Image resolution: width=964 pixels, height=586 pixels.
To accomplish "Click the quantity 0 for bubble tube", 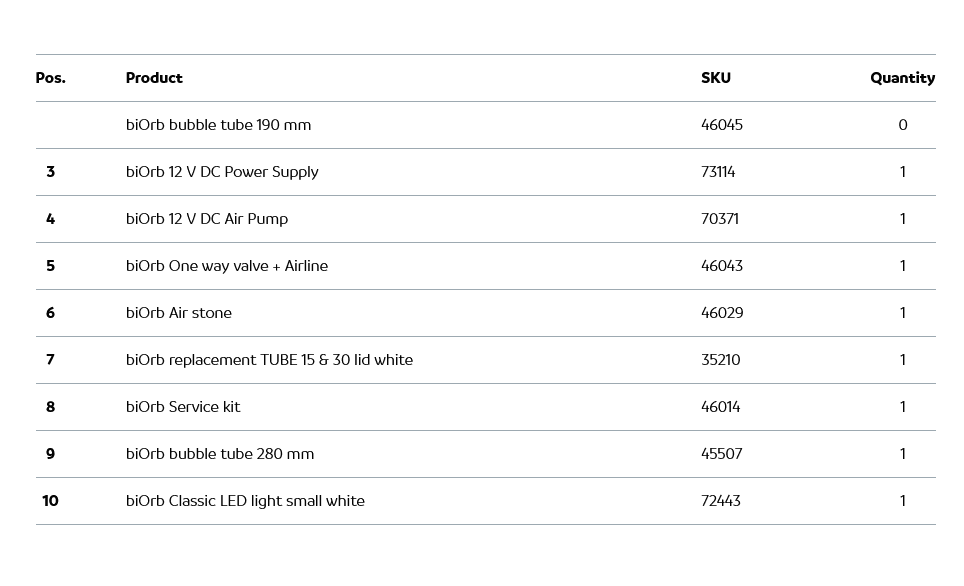I will [902, 125].
